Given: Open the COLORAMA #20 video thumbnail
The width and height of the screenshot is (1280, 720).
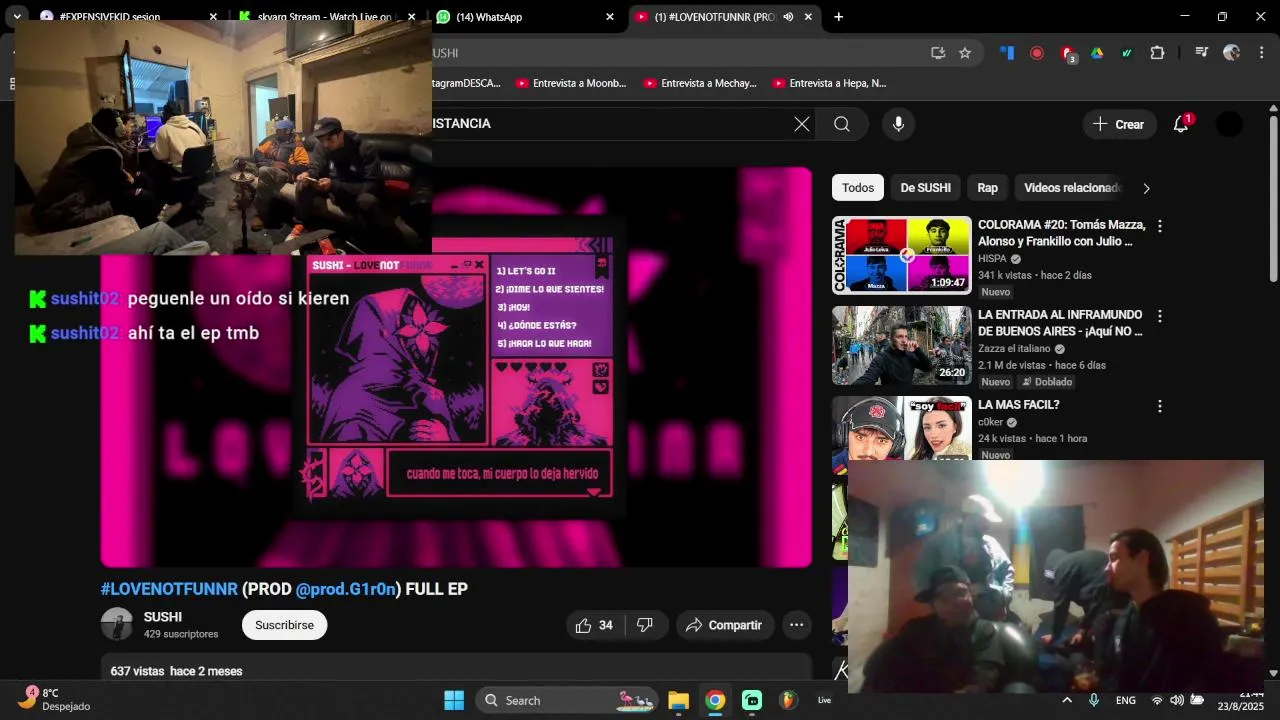Looking at the screenshot, I should [x=902, y=255].
